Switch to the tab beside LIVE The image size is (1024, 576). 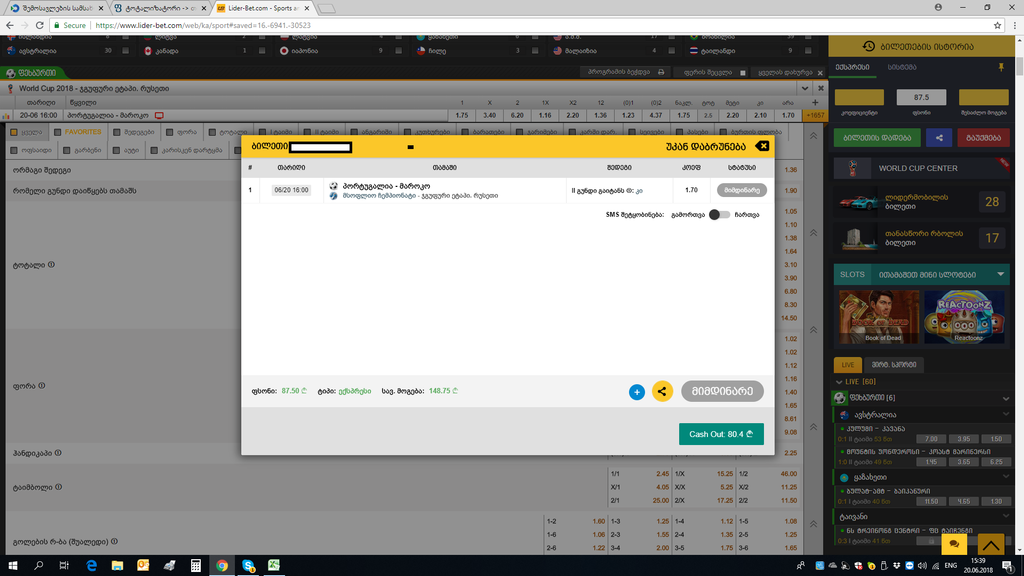894,365
